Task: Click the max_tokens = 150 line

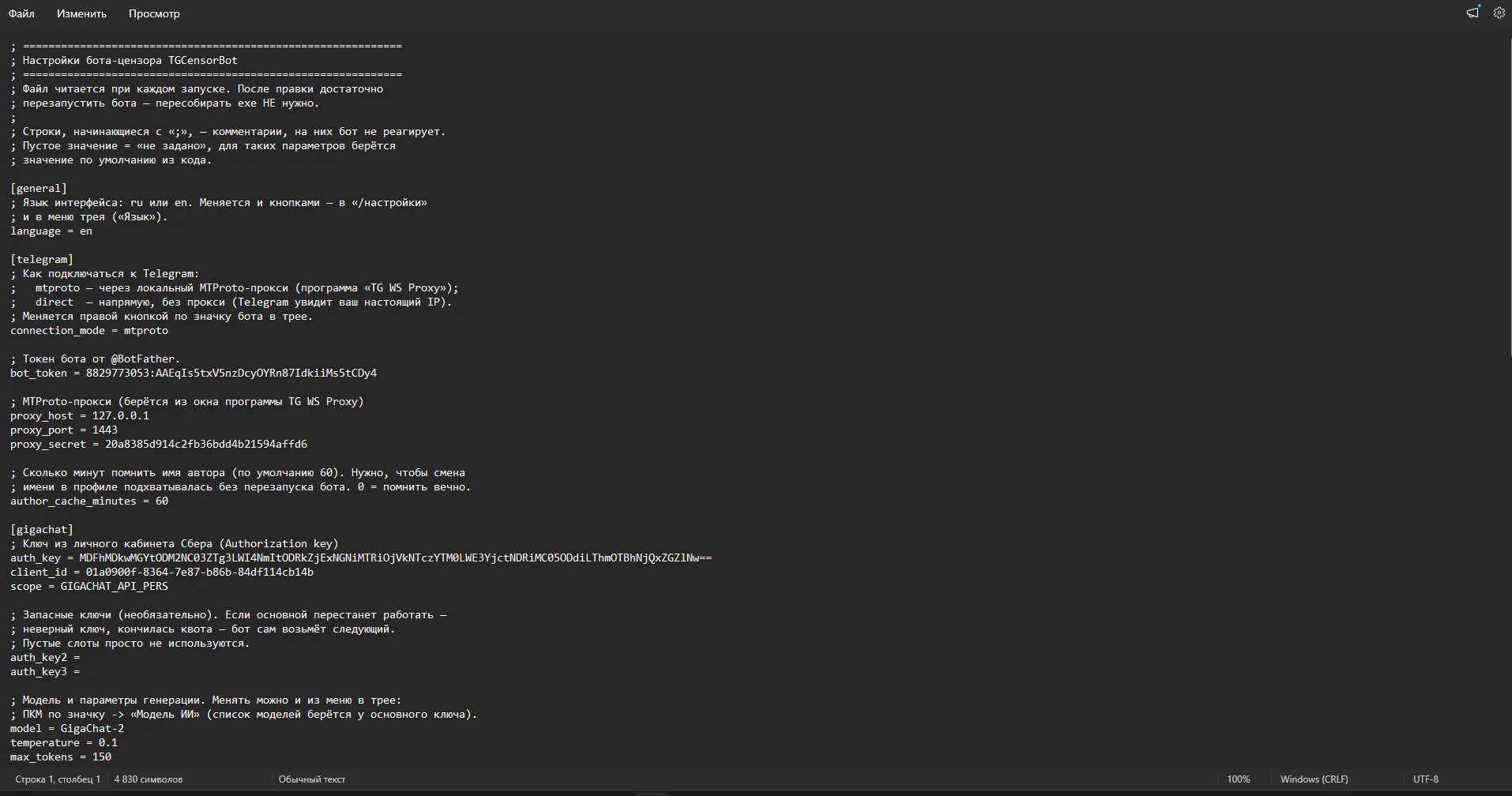Action: click(x=61, y=757)
